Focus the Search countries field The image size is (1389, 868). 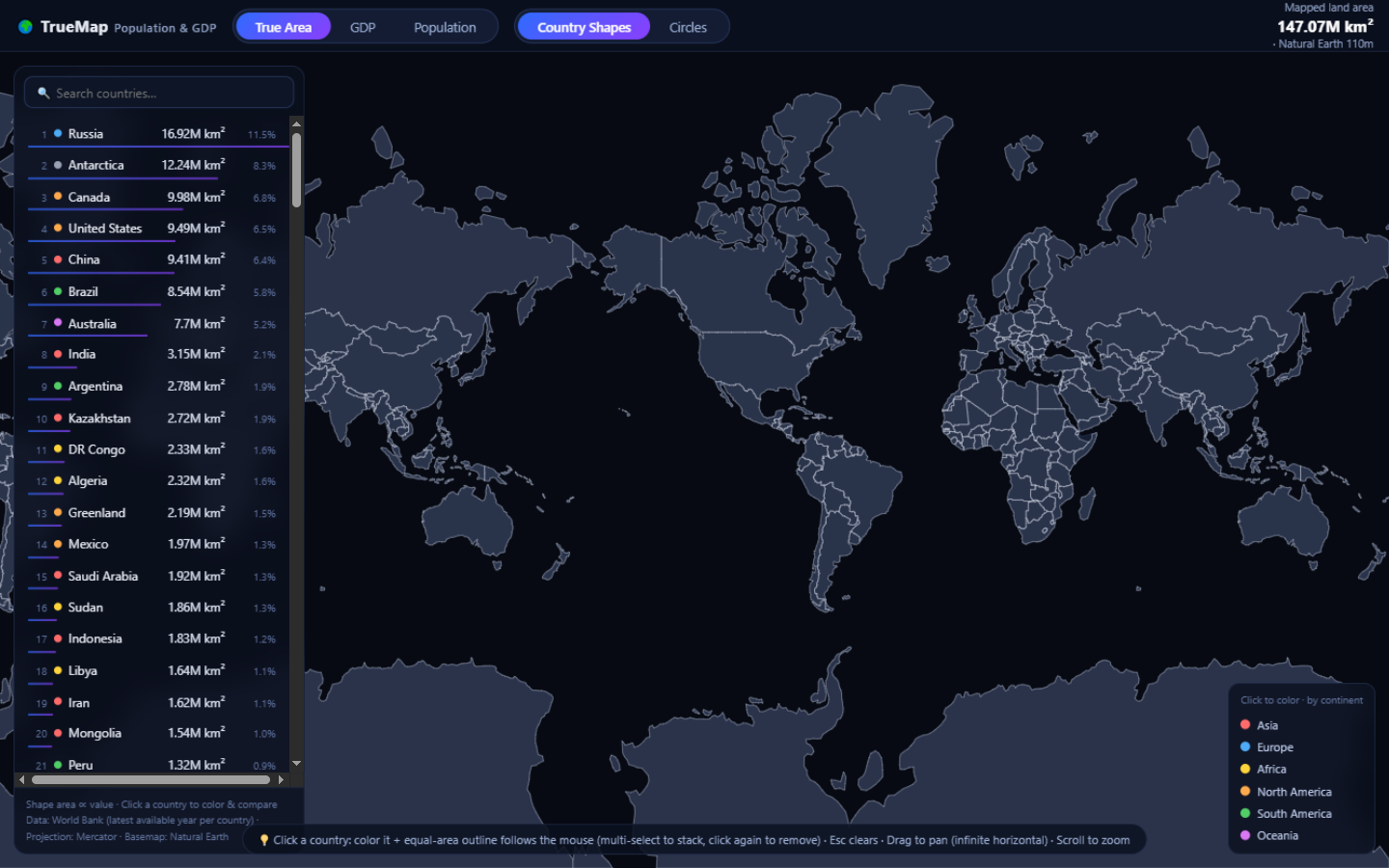point(159,93)
